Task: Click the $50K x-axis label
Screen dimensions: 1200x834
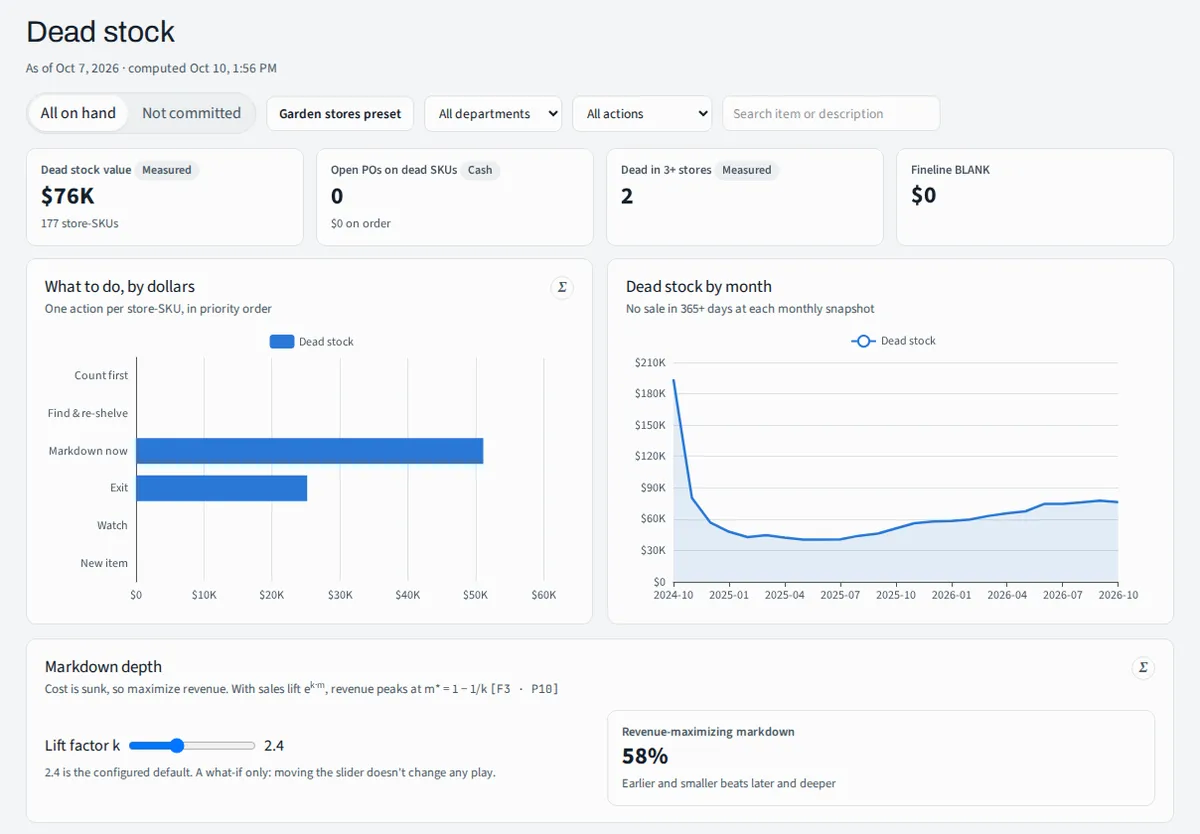Action: click(475, 594)
